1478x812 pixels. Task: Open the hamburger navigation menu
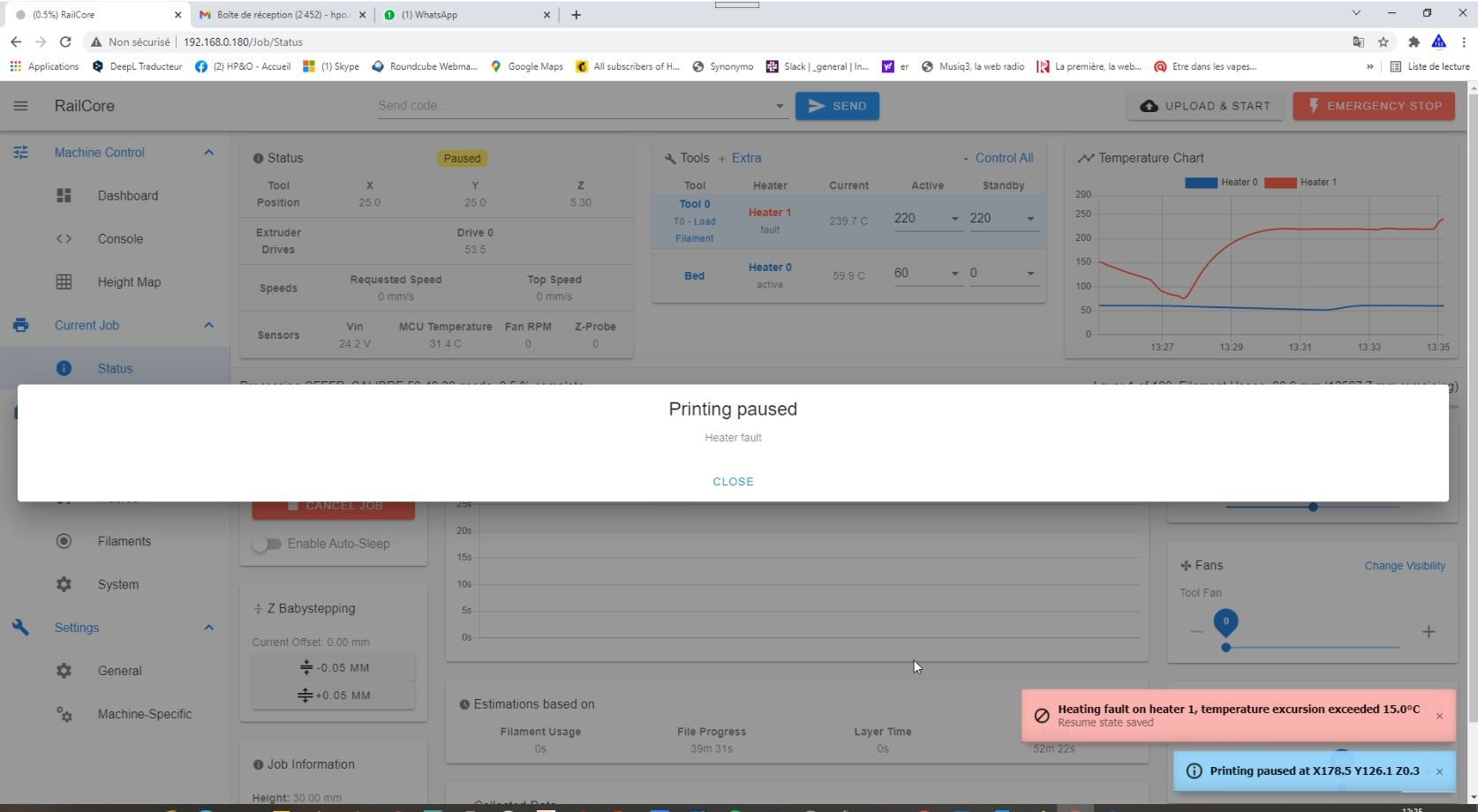20,106
